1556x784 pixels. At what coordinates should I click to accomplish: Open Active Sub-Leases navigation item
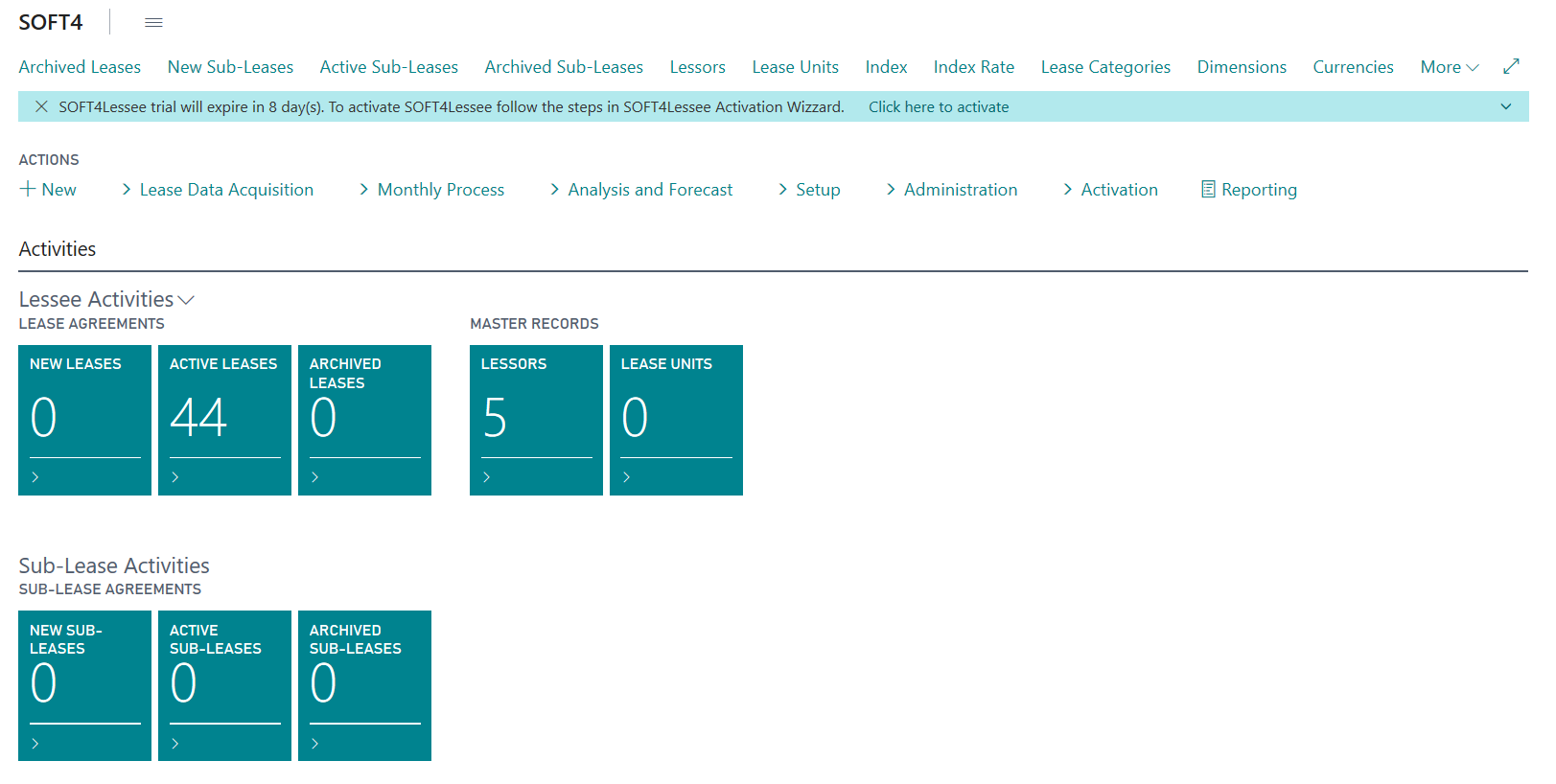389,67
